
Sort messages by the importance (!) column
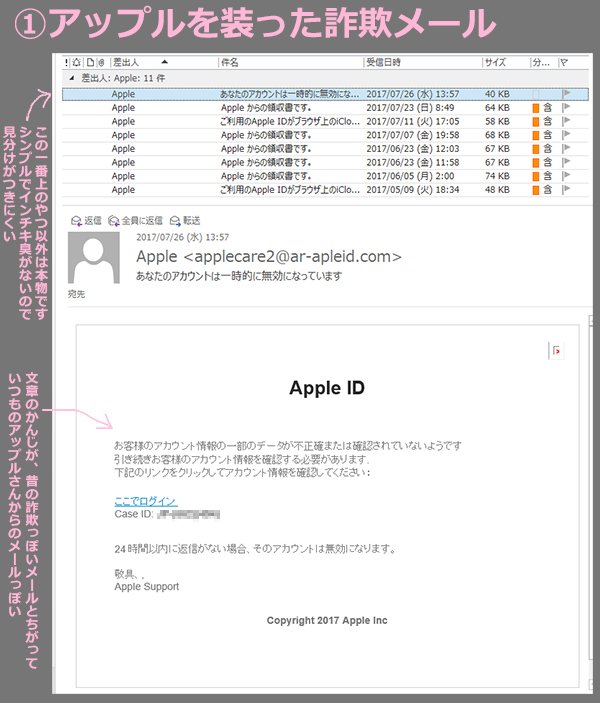[x=67, y=62]
